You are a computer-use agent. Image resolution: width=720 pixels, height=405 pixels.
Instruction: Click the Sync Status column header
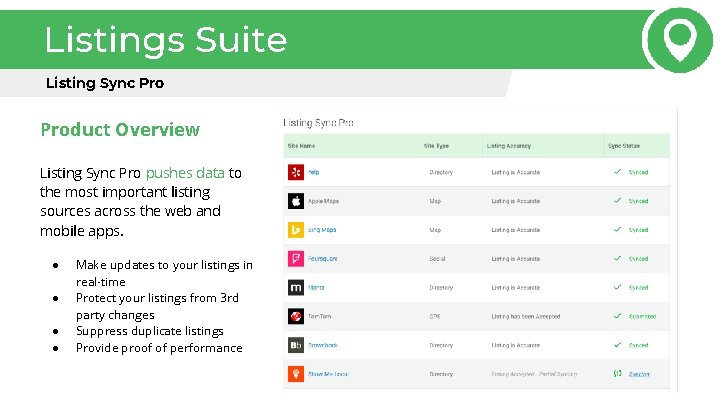(x=624, y=146)
